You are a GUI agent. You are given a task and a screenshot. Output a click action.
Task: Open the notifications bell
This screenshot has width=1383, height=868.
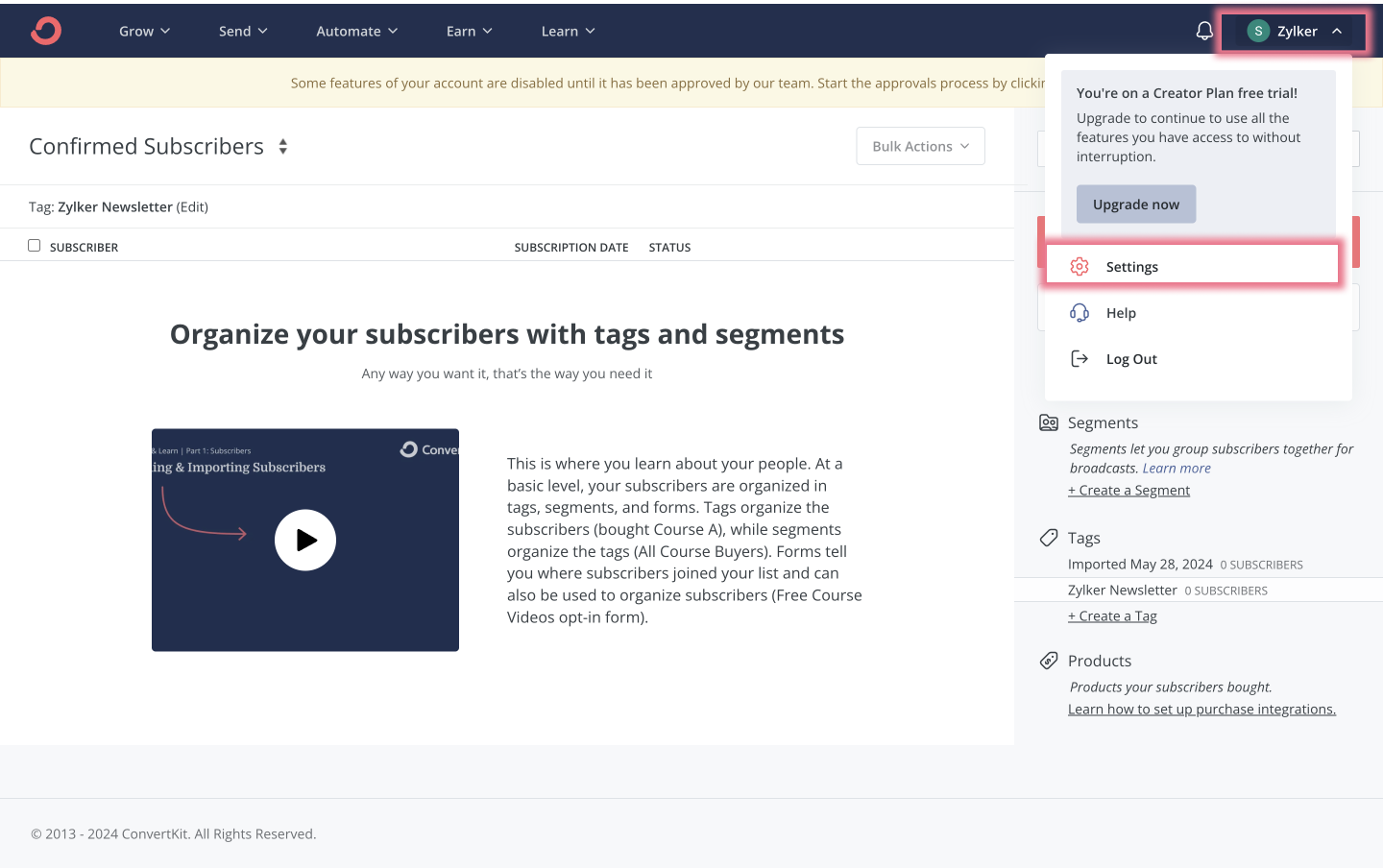1204,31
